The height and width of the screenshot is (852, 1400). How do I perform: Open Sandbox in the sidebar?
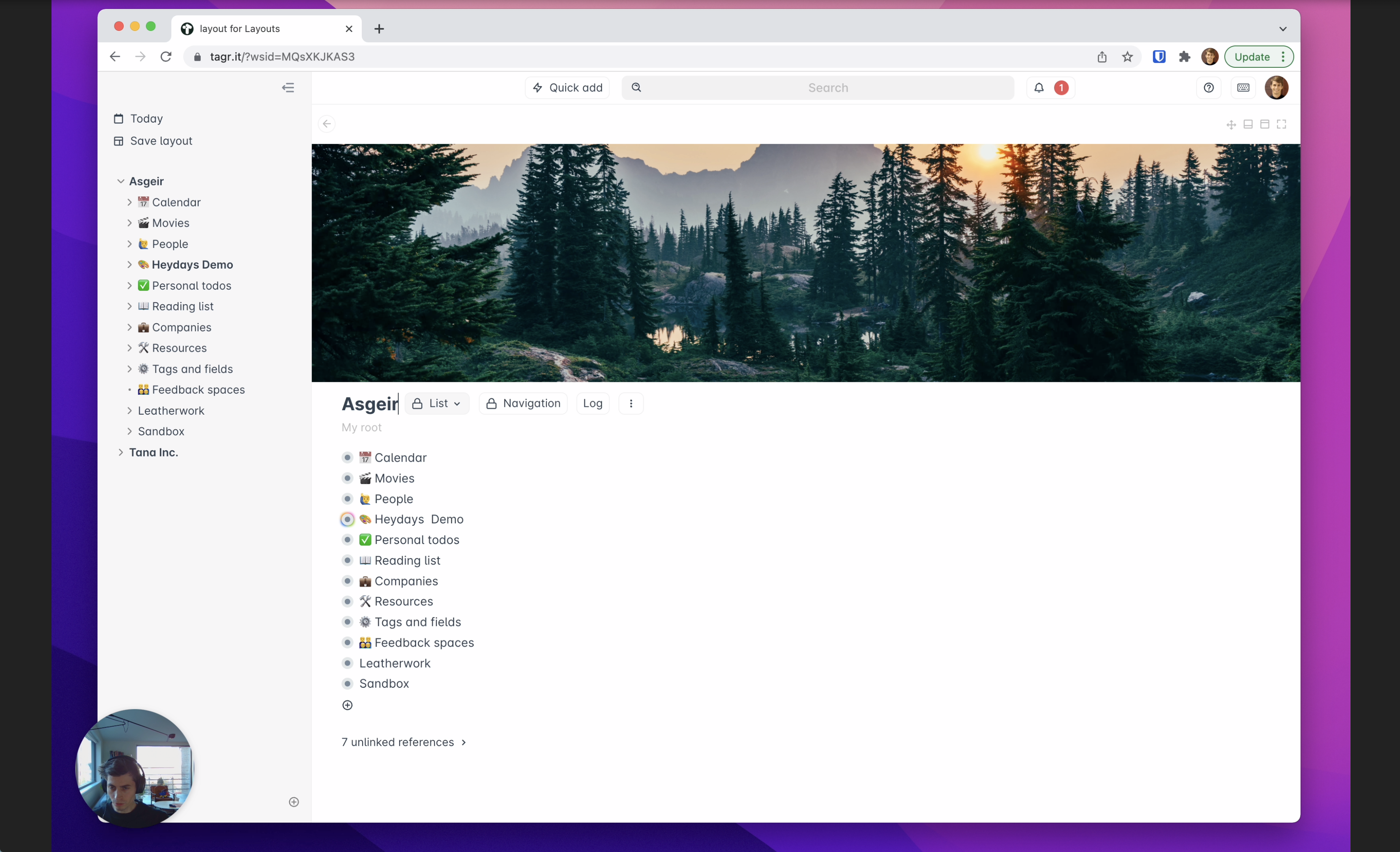(161, 431)
